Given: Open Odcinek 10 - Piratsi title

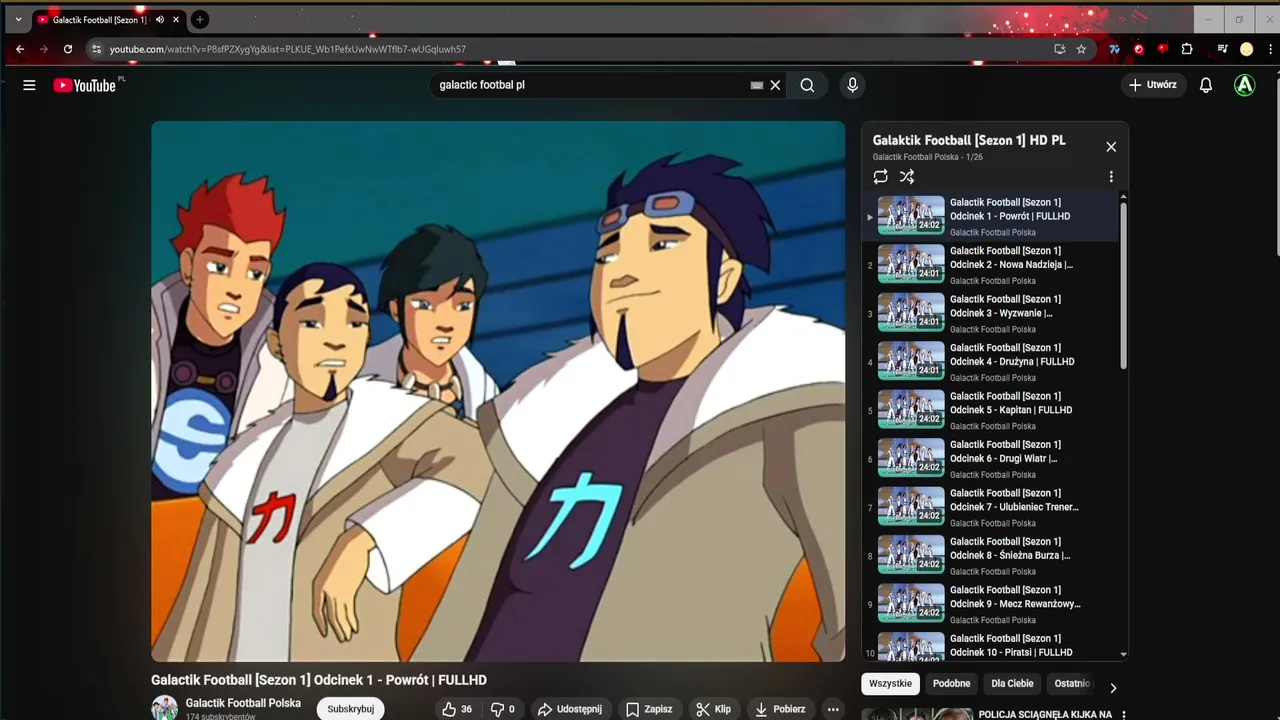Looking at the screenshot, I should [1011, 645].
